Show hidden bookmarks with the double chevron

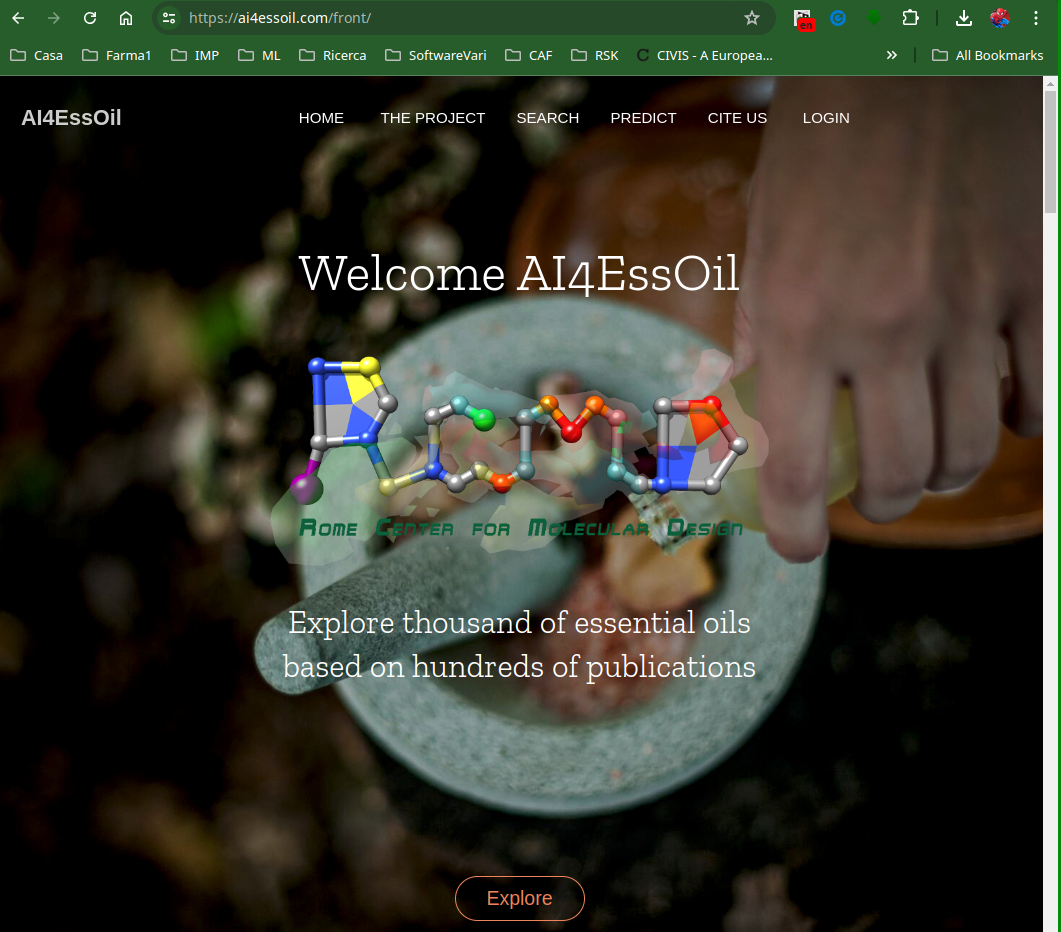[892, 56]
